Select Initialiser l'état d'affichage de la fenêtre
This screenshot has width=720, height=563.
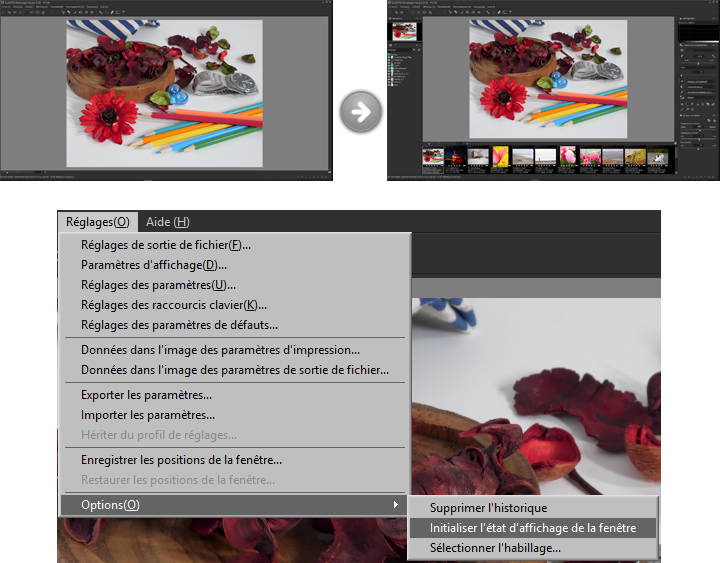532,528
